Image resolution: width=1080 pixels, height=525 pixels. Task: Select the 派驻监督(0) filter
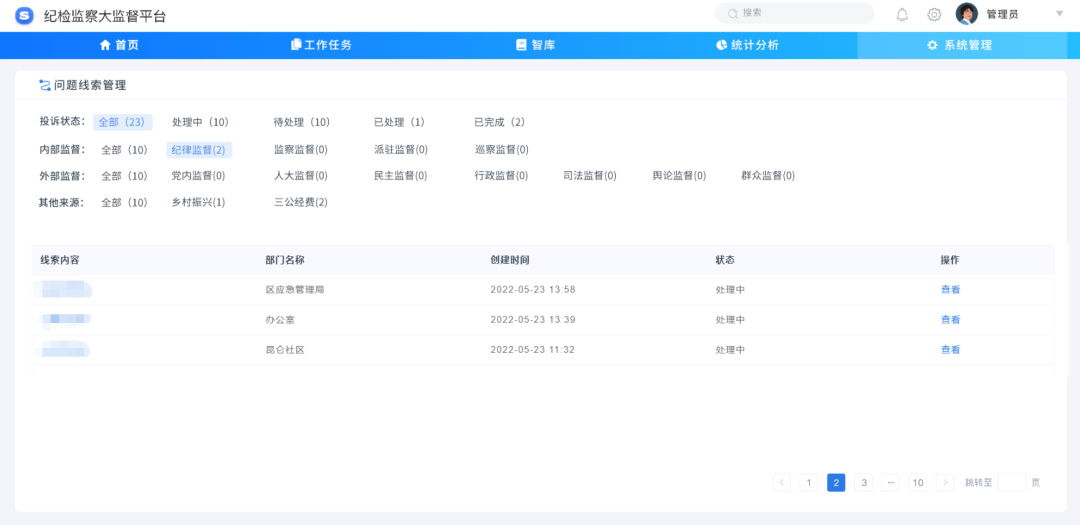pos(401,150)
